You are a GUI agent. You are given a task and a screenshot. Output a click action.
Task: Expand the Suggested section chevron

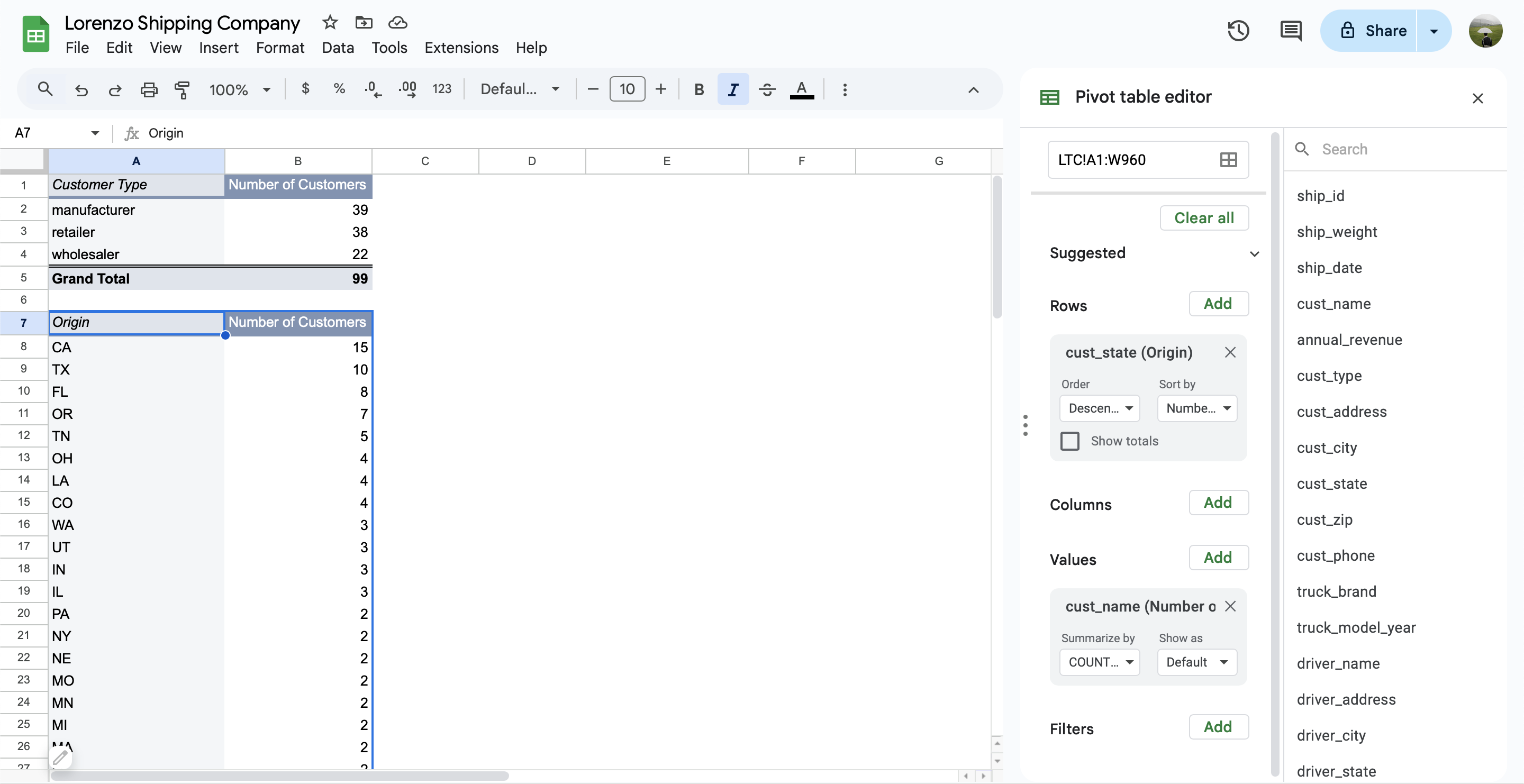(x=1254, y=253)
